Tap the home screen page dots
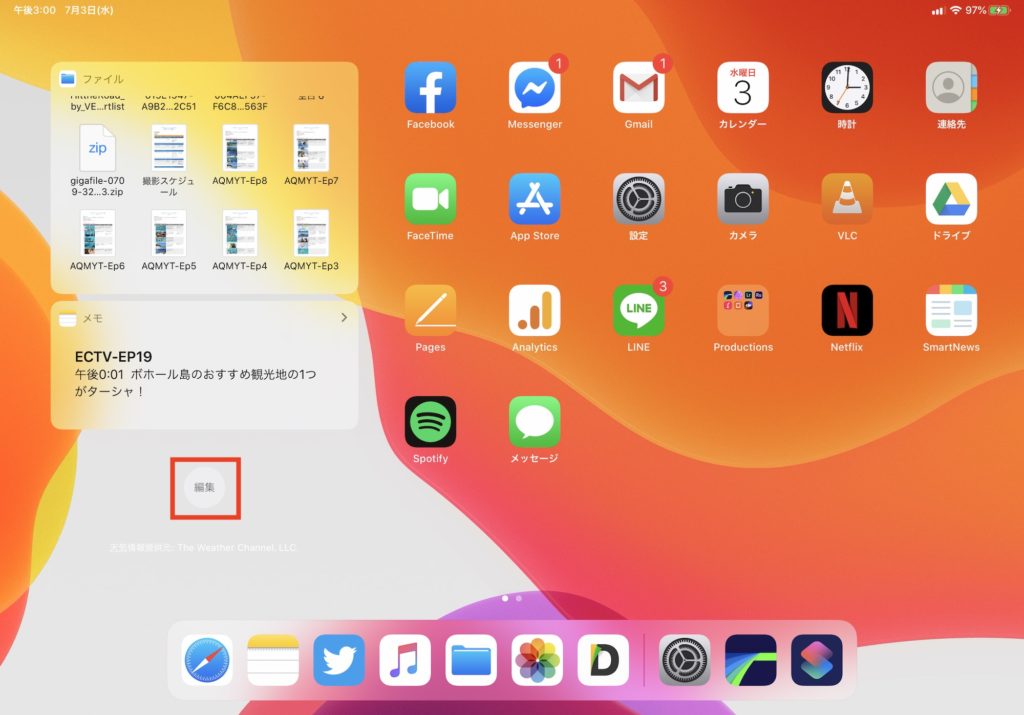The width and height of the screenshot is (1024, 715). tap(511, 598)
